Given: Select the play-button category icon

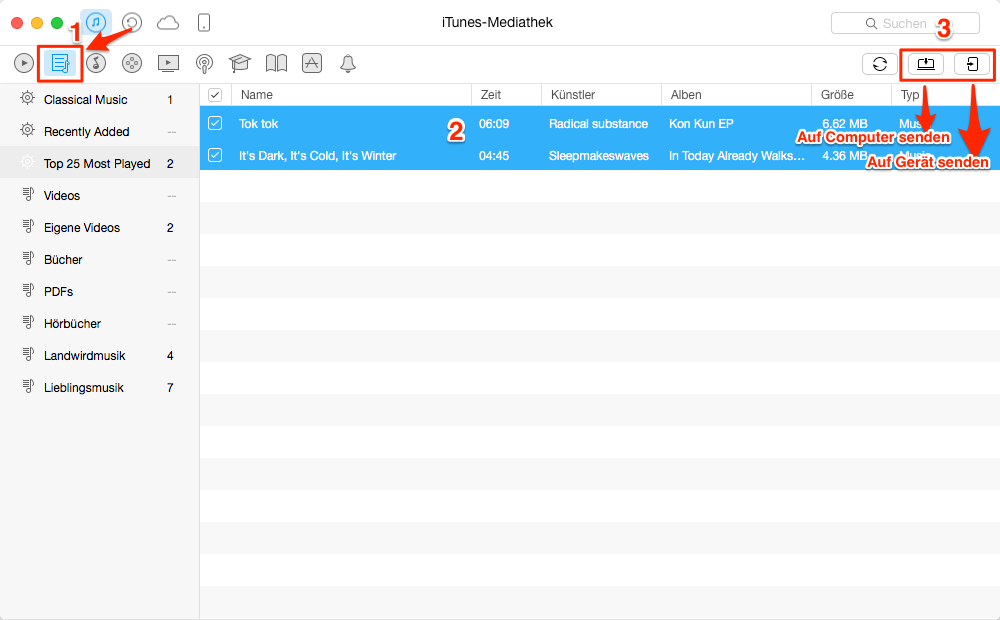Looking at the screenshot, I should [24, 63].
